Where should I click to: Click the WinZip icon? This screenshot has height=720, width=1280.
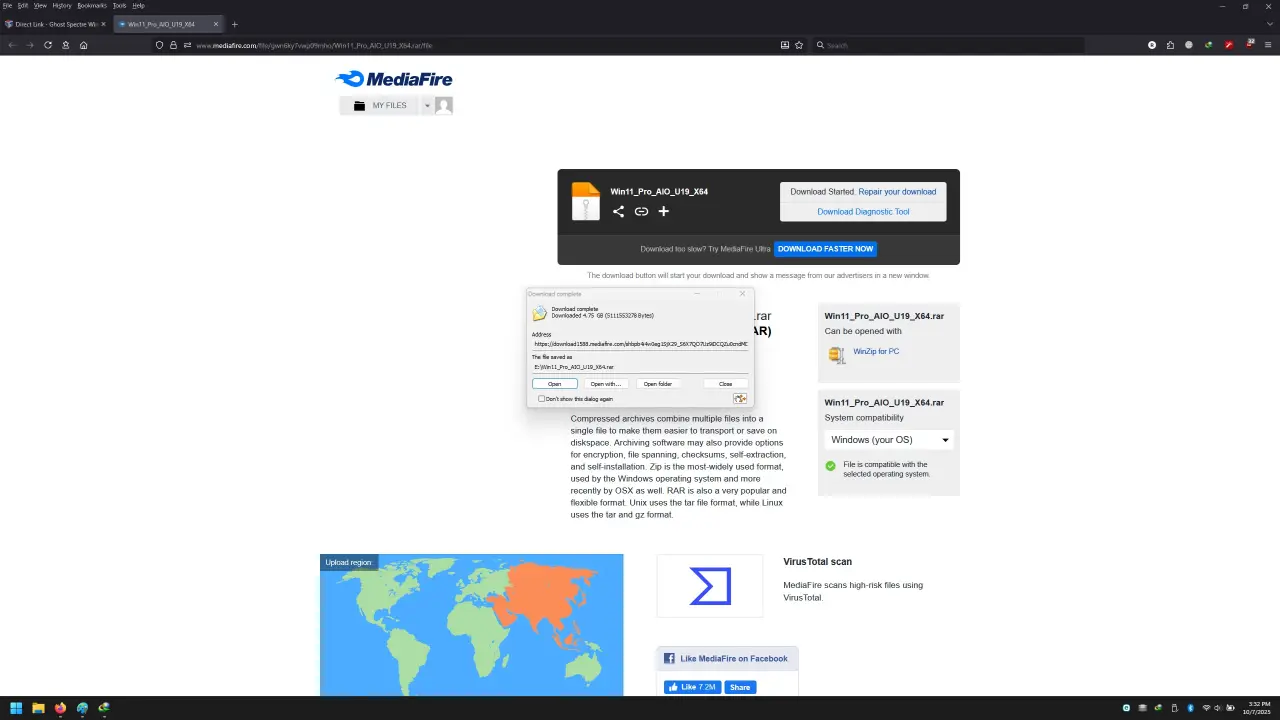[x=837, y=354]
